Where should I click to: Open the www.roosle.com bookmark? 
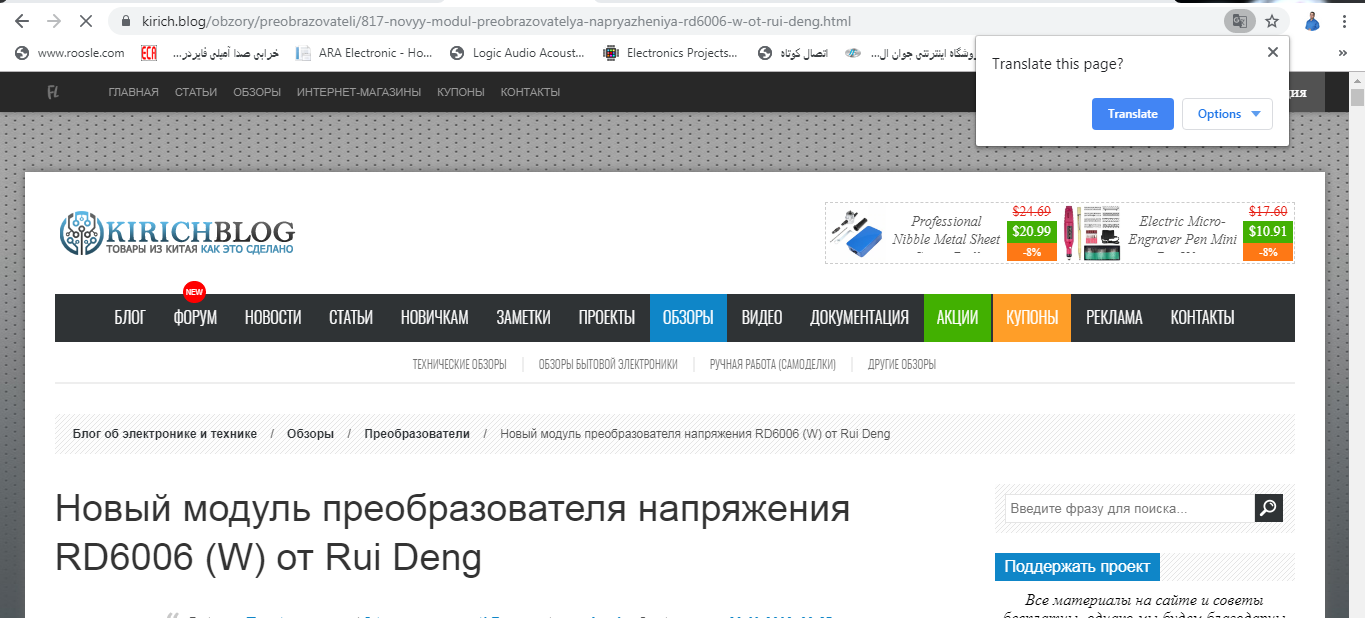click(x=71, y=53)
